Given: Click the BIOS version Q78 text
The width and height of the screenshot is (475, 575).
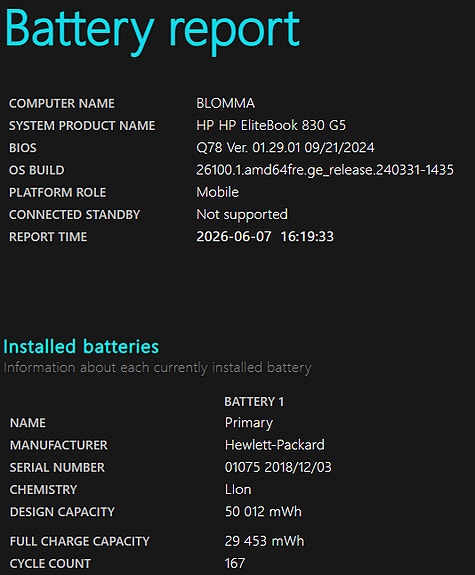Looking at the screenshot, I should (x=285, y=148).
